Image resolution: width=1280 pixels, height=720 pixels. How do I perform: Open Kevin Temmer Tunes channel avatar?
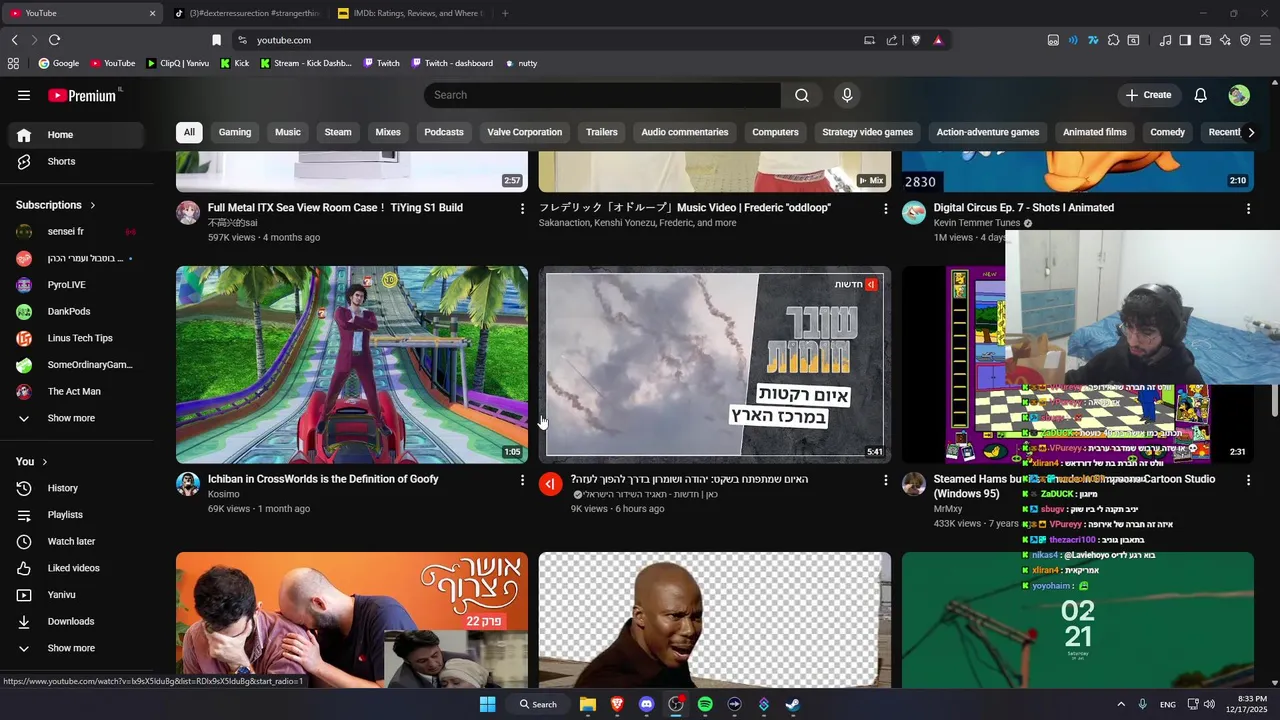[x=914, y=212]
